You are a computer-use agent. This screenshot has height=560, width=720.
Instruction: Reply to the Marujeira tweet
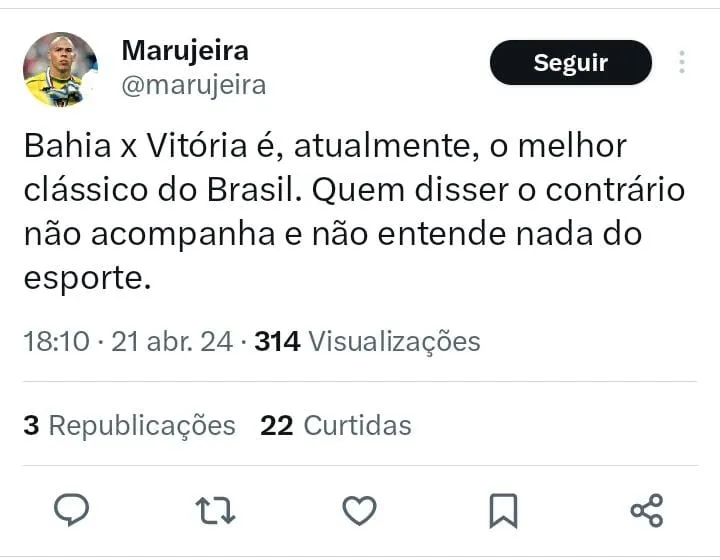click(x=71, y=511)
